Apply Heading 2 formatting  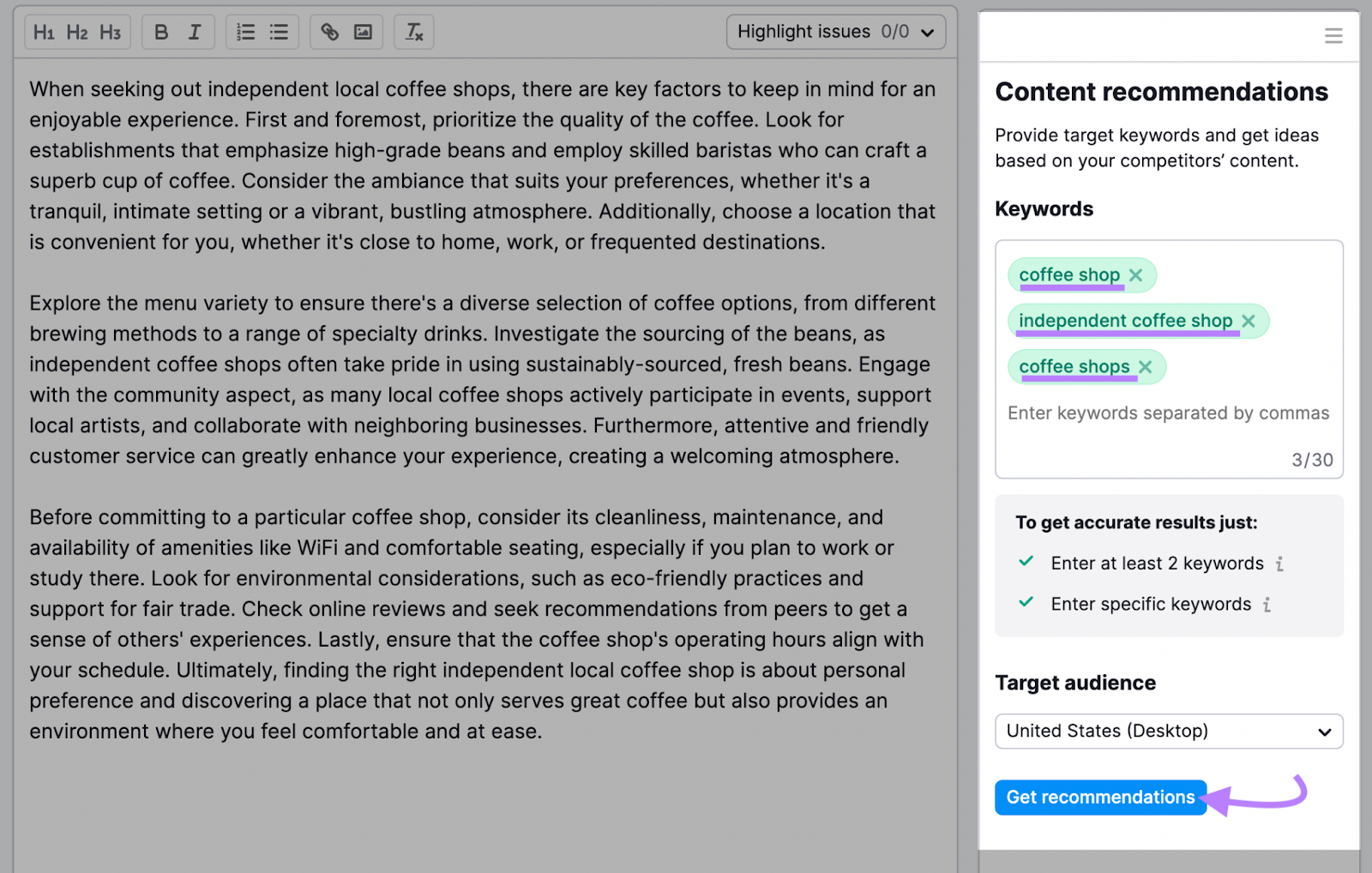coord(77,33)
